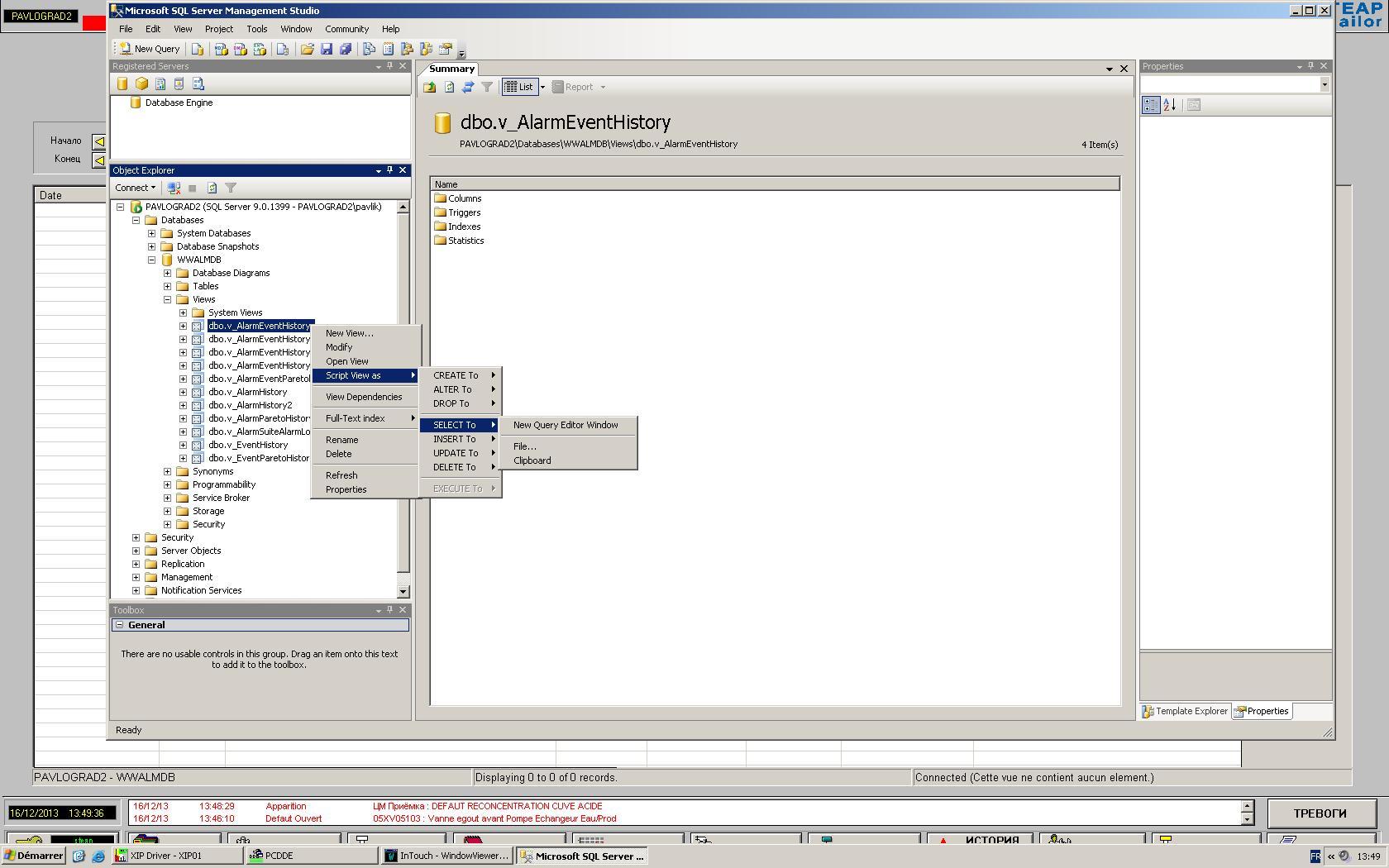Viewport: 1389px width, 868px height.
Task: Click the New Query toolbar button
Action: point(150,49)
